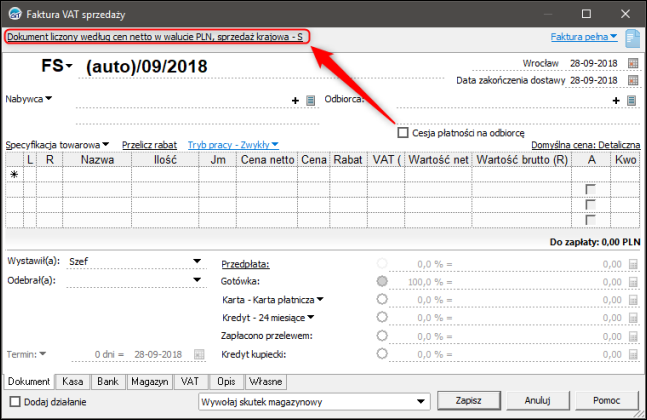Click Nabywca name input field
This screenshot has width=647, height=420.
183,101
